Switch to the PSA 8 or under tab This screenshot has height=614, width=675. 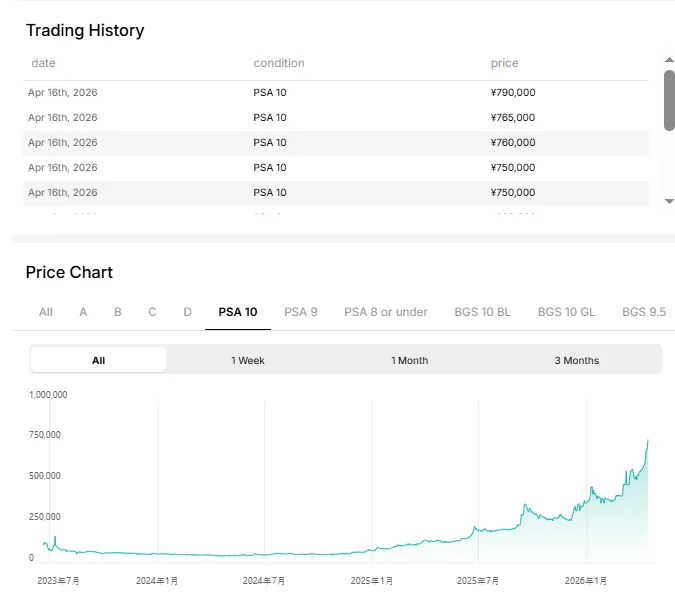point(386,312)
